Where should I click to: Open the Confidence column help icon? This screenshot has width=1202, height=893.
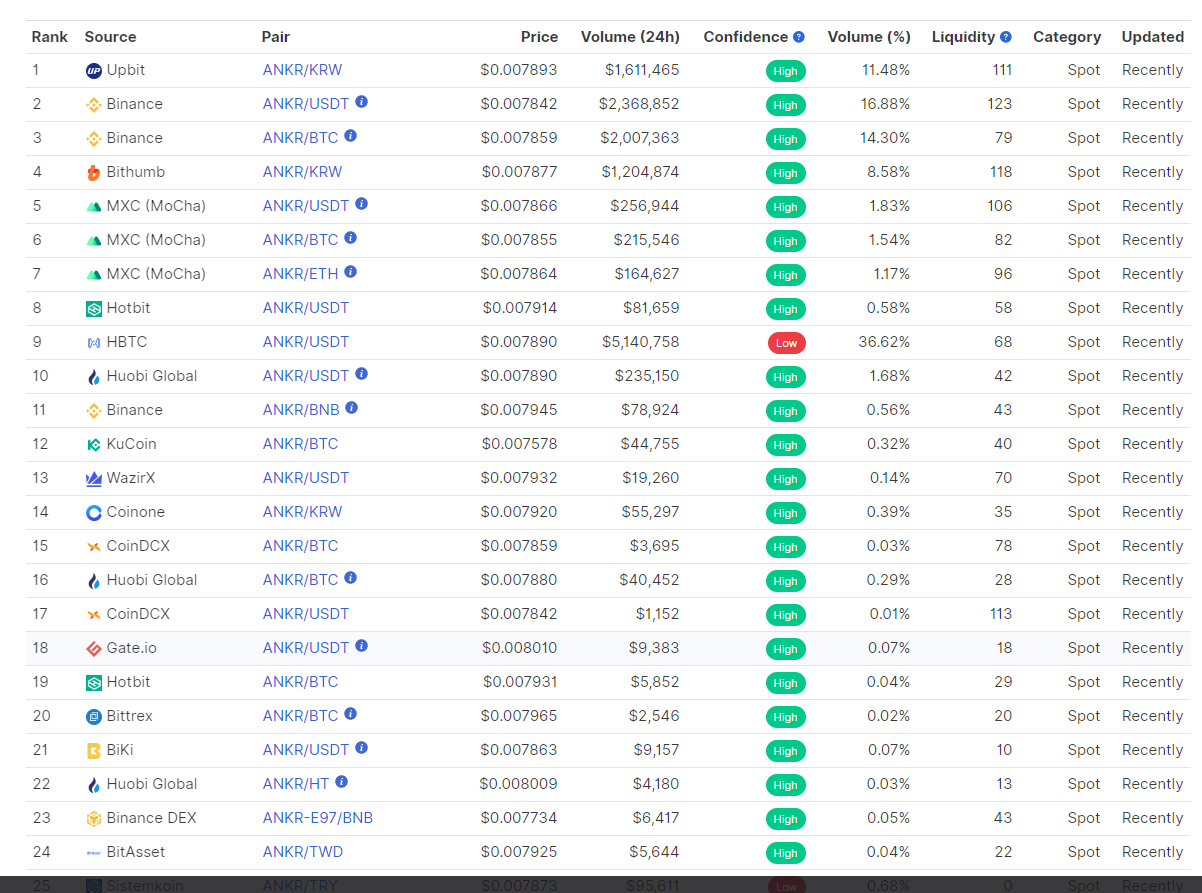click(x=799, y=37)
